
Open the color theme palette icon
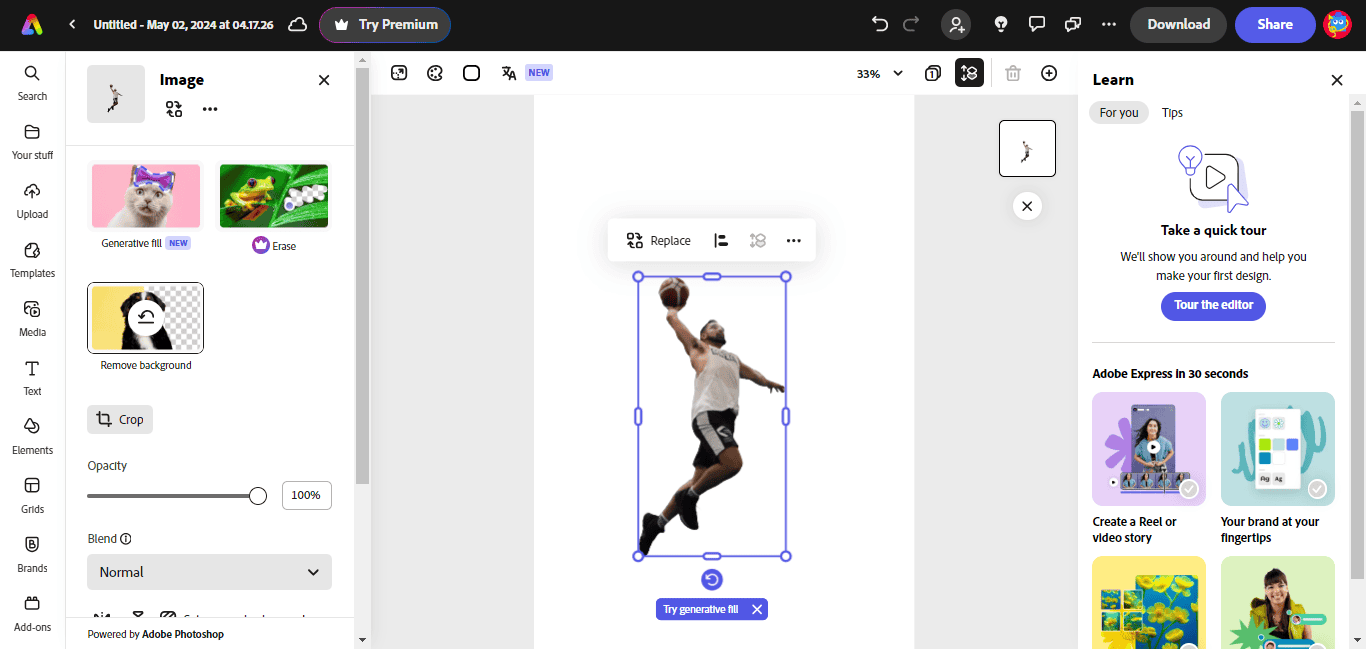tap(435, 73)
